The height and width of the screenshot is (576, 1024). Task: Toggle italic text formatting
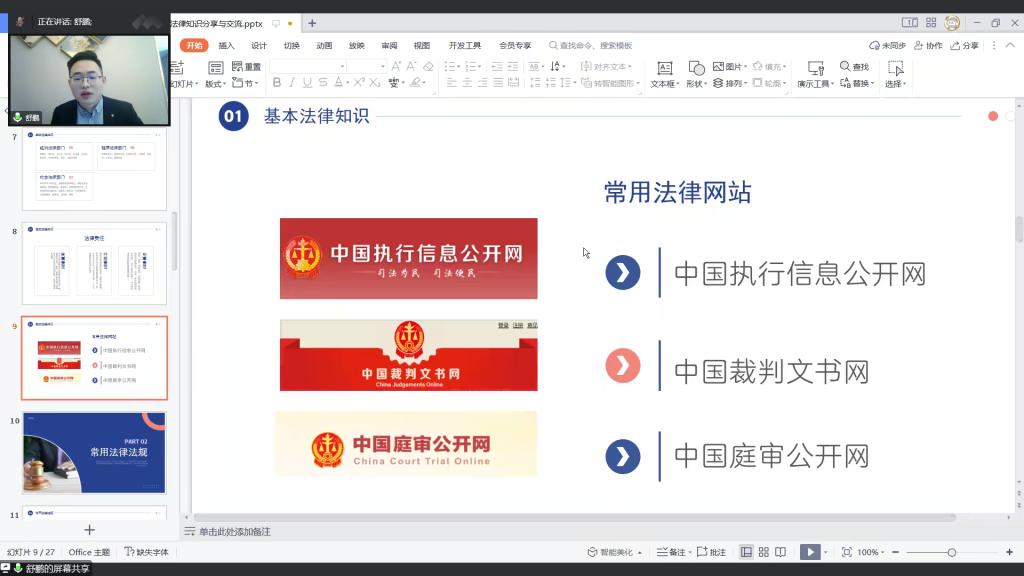pyautogui.click(x=292, y=83)
